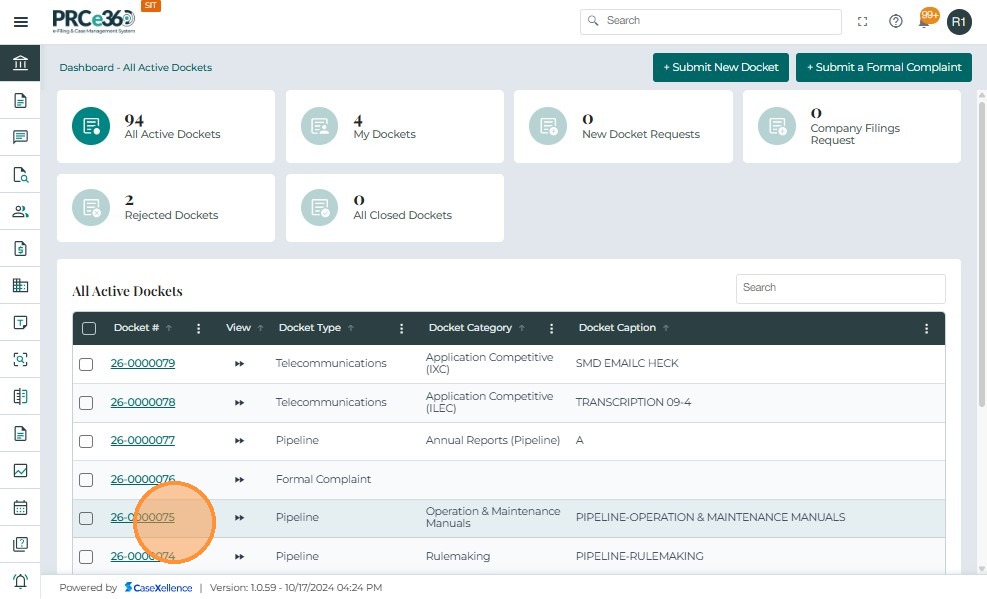Toggle fullscreen mode icon
This screenshot has height=599, width=987.
tap(863, 21)
